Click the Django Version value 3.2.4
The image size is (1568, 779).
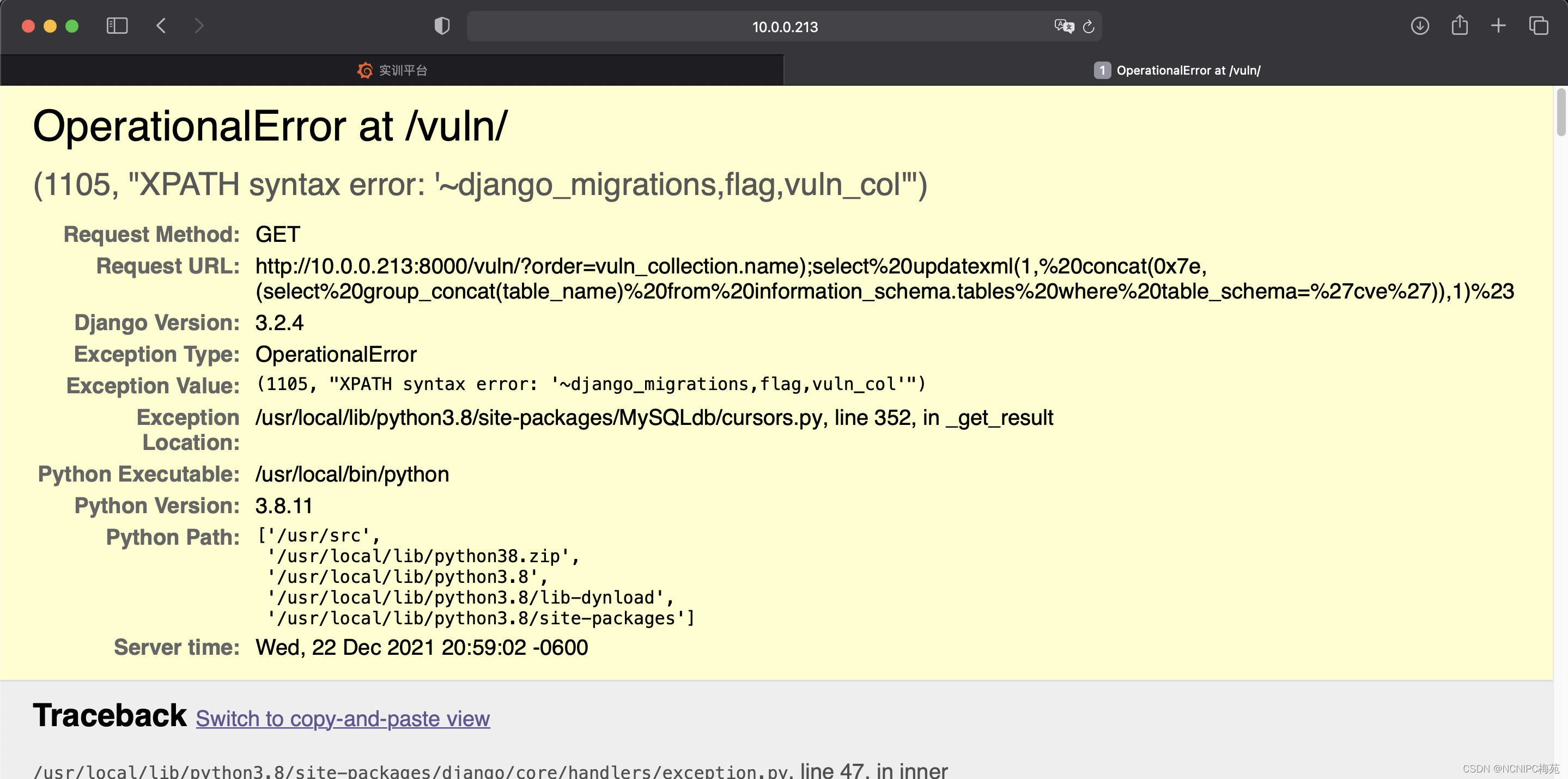point(279,322)
